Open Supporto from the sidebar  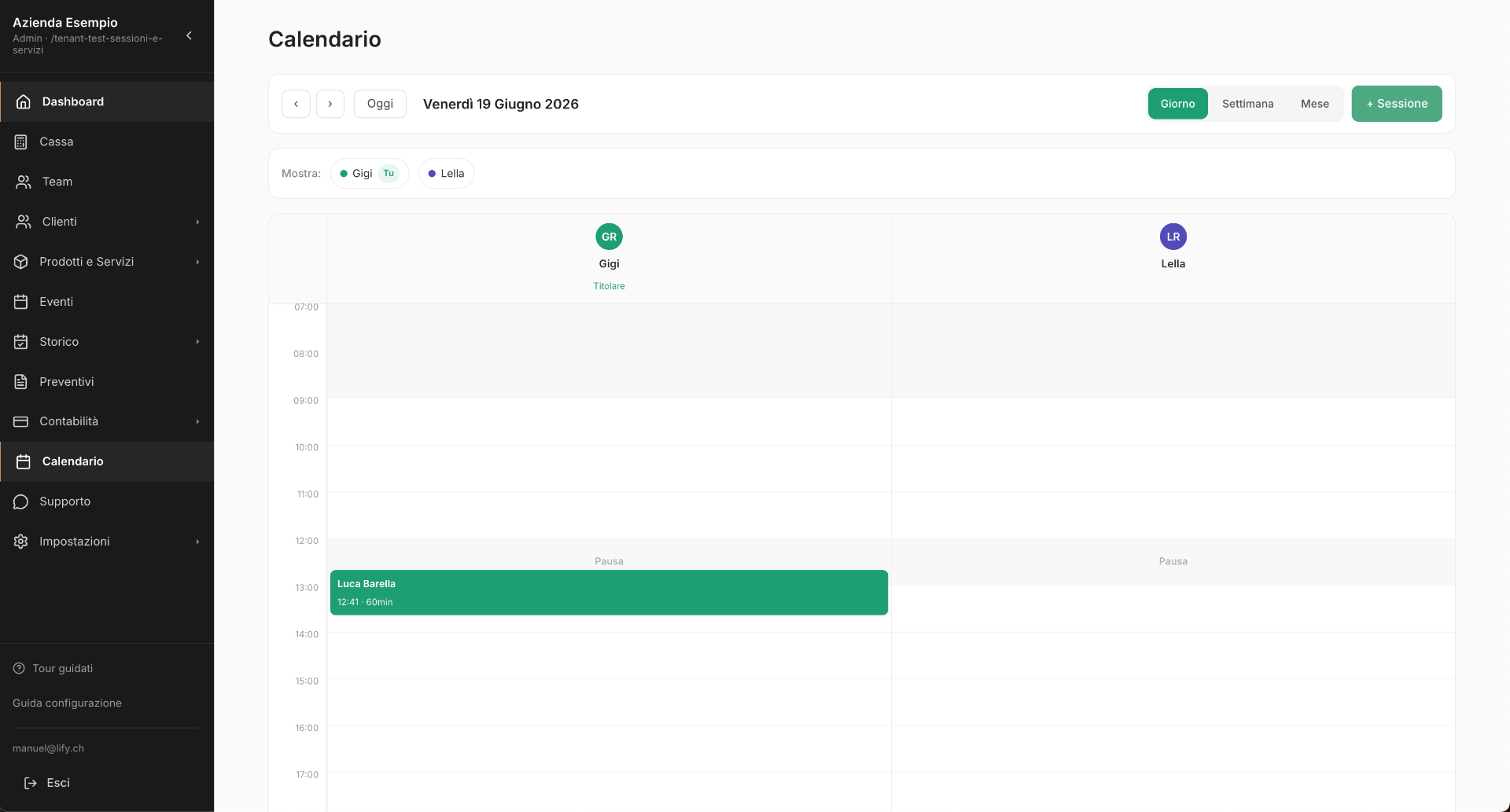[107, 502]
